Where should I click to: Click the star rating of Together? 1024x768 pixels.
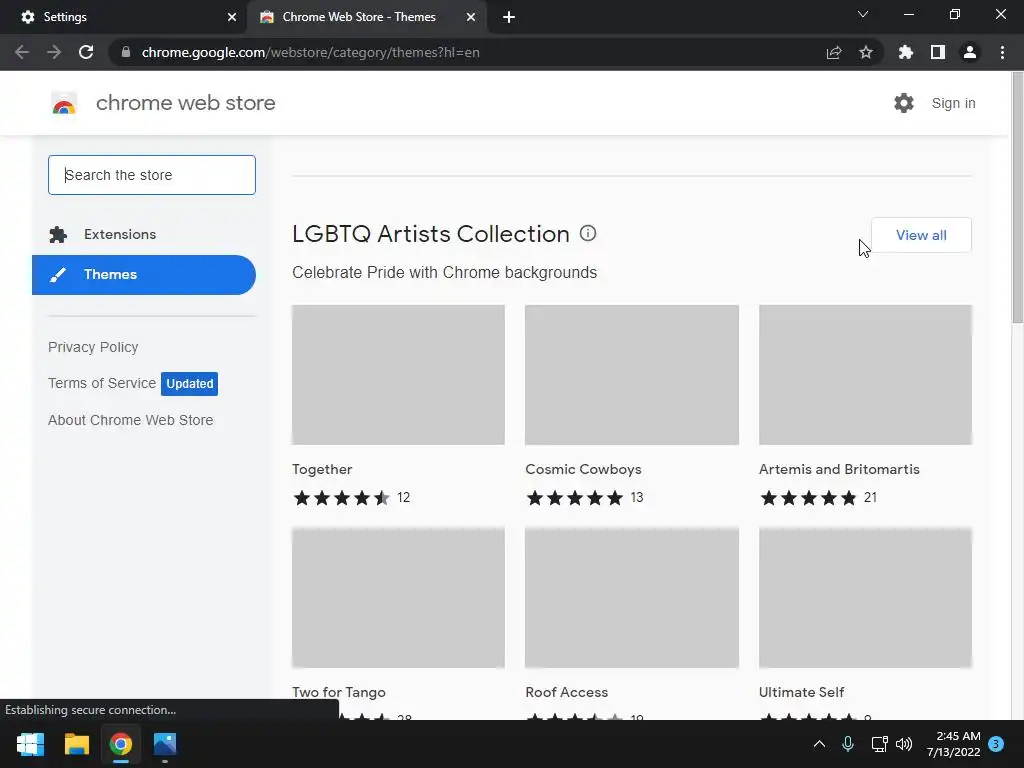(342, 498)
